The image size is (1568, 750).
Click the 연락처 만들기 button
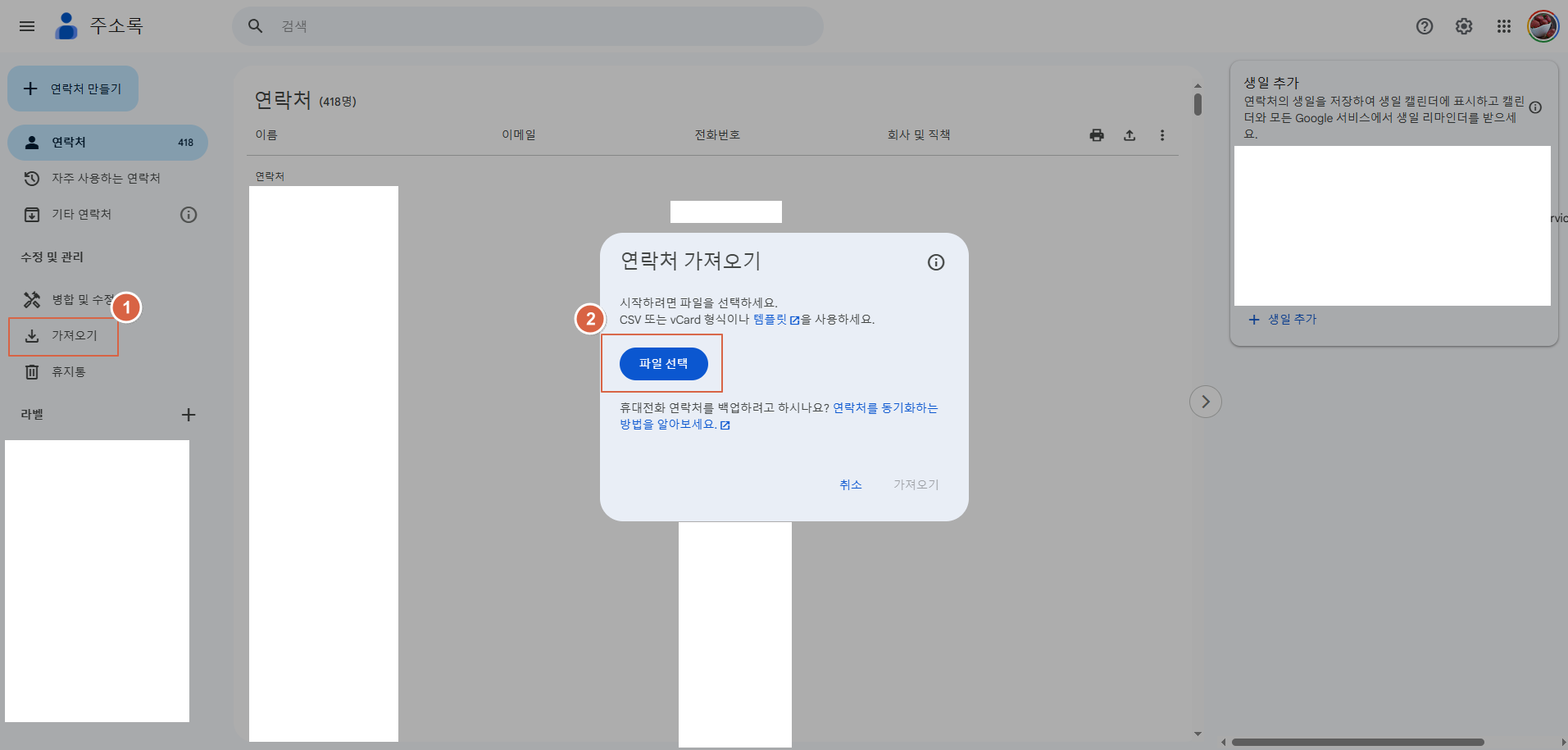pyautogui.click(x=73, y=89)
